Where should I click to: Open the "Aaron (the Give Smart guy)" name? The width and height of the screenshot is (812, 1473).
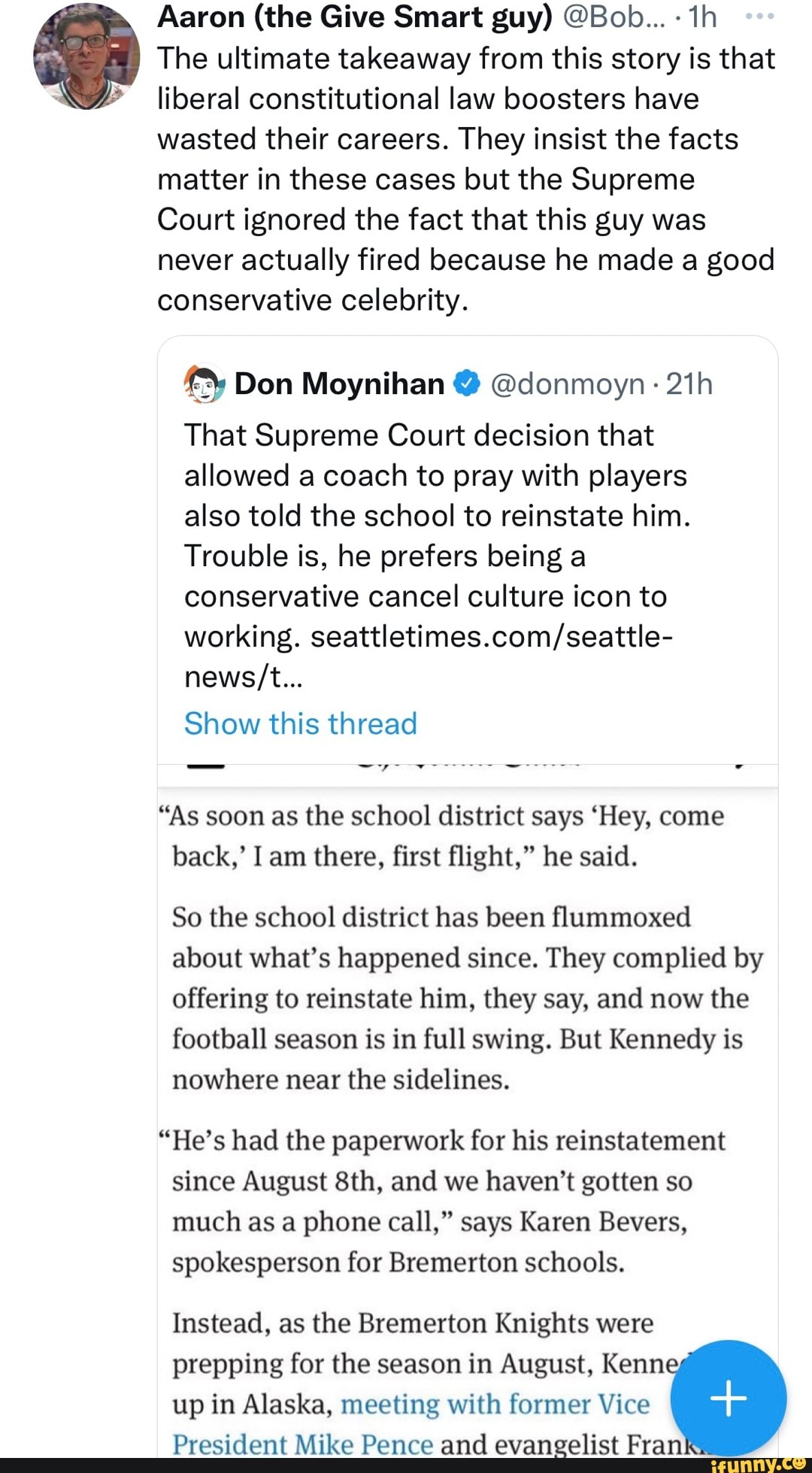pos(354,17)
